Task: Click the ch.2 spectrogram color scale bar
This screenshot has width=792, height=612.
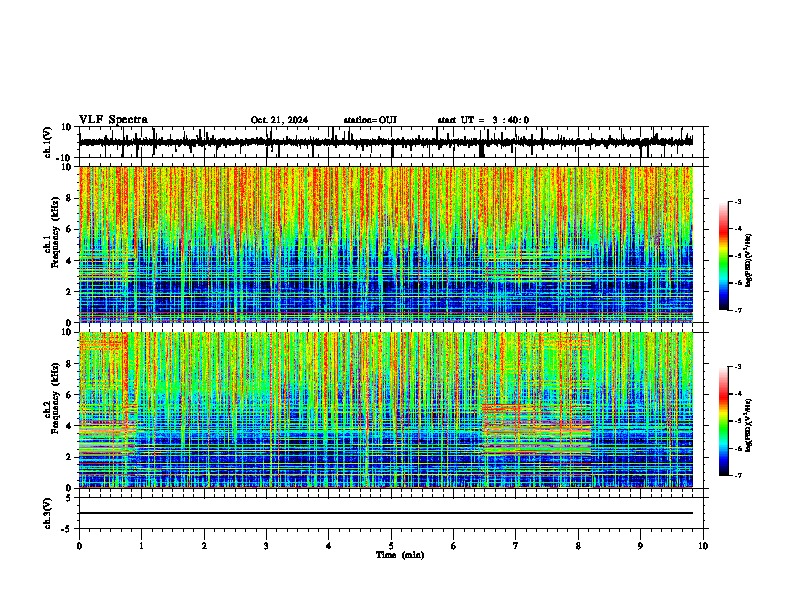Action: pos(724,421)
